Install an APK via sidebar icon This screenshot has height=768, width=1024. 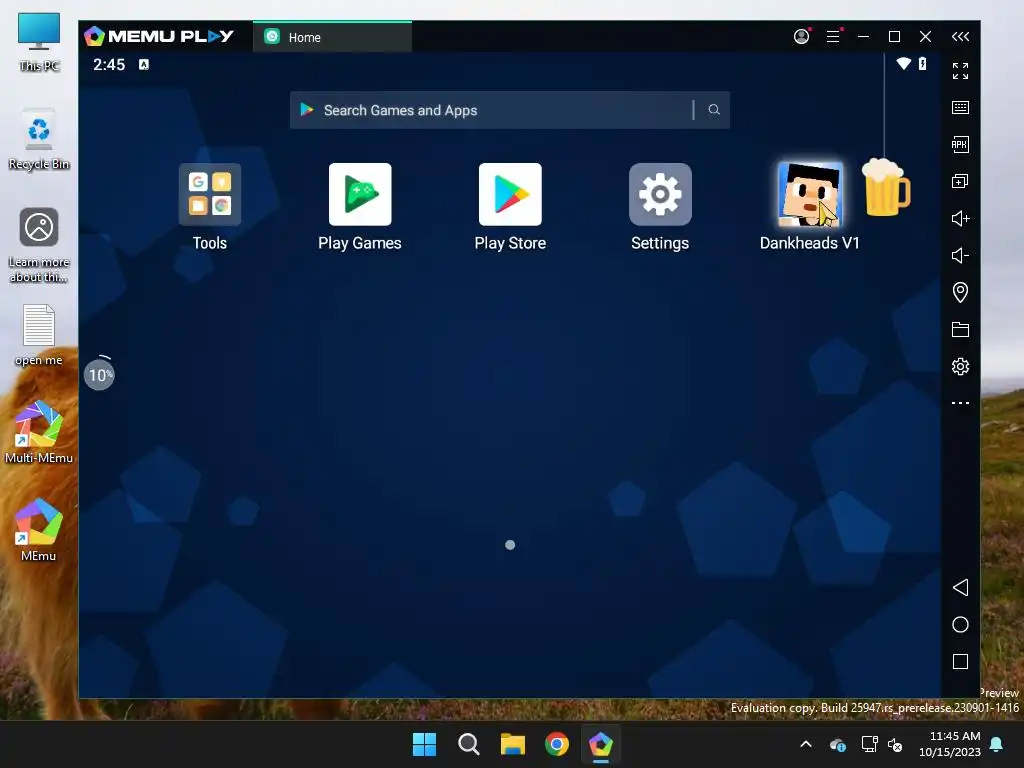[x=960, y=144]
